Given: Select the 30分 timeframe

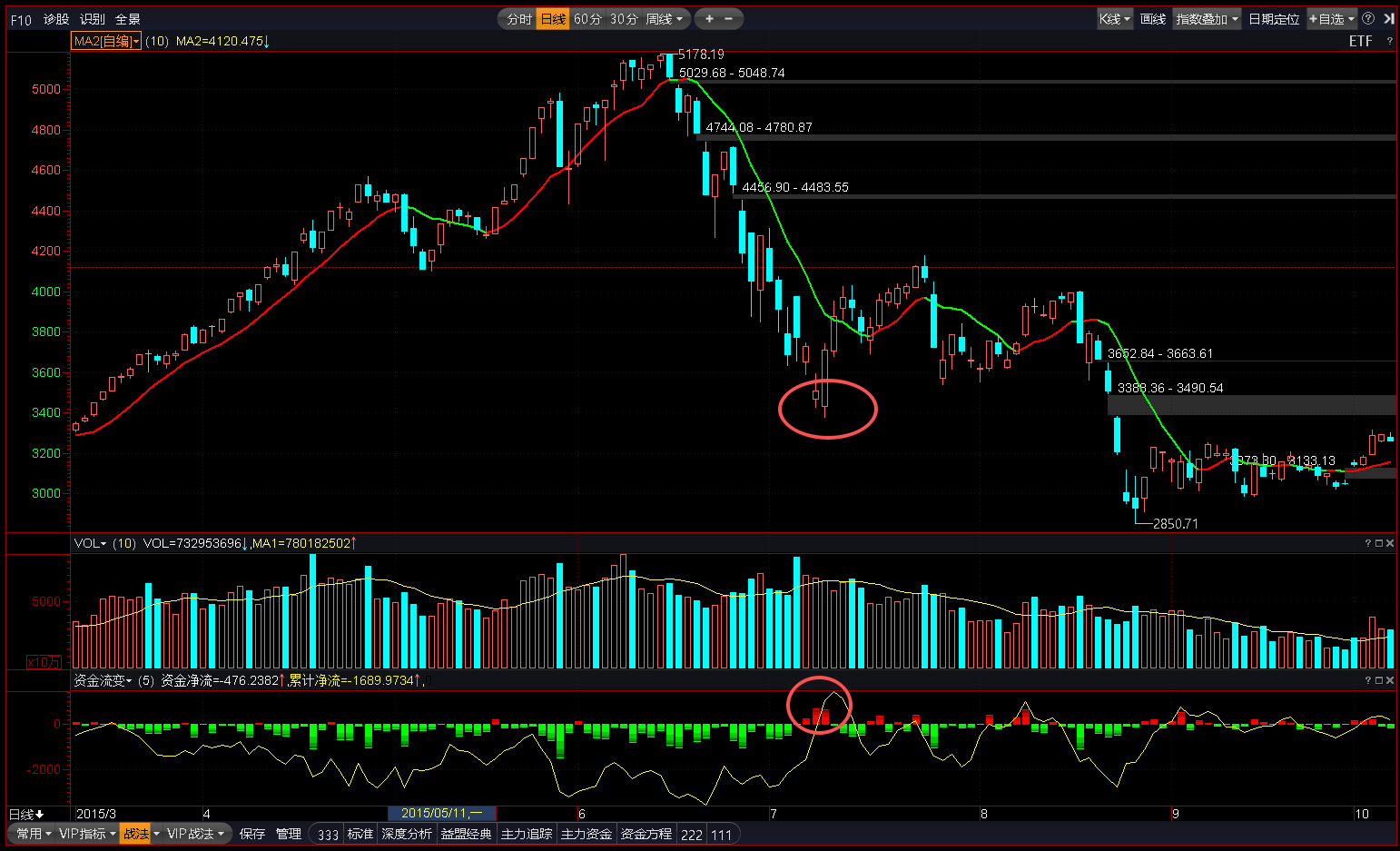Looking at the screenshot, I should (x=624, y=19).
